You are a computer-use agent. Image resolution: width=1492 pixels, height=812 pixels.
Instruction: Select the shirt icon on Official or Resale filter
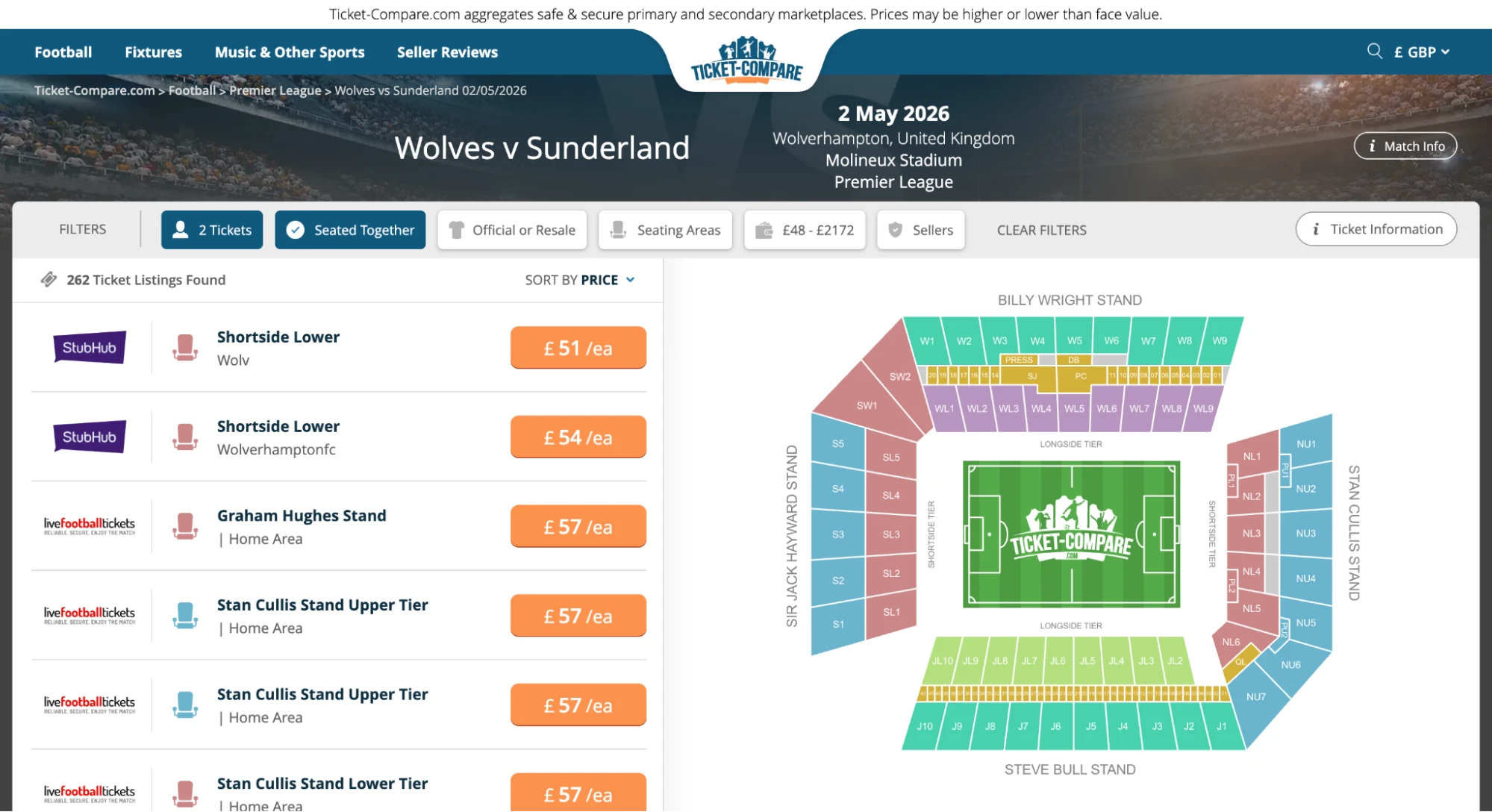tap(456, 230)
